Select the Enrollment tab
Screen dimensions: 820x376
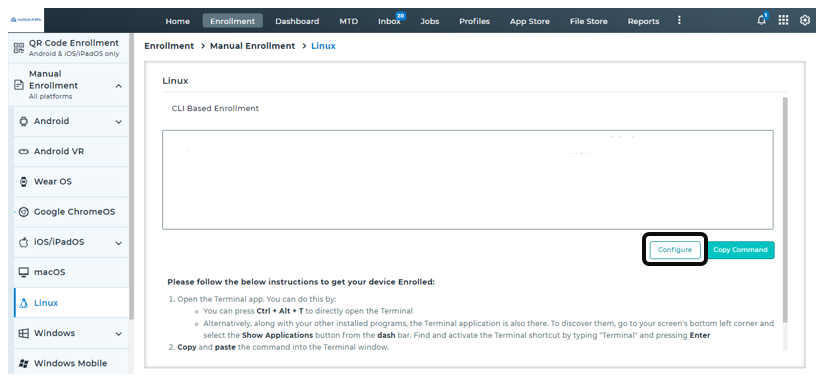click(x=232, y=21)
